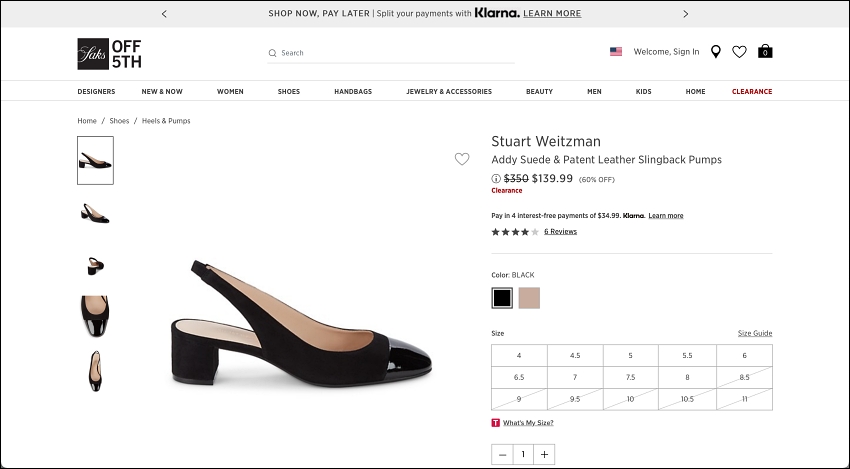Open the Klarna Learn More banner link
The width and height of the screenshot is (850, 469).
pyautogui.click(x=552, y=14)
